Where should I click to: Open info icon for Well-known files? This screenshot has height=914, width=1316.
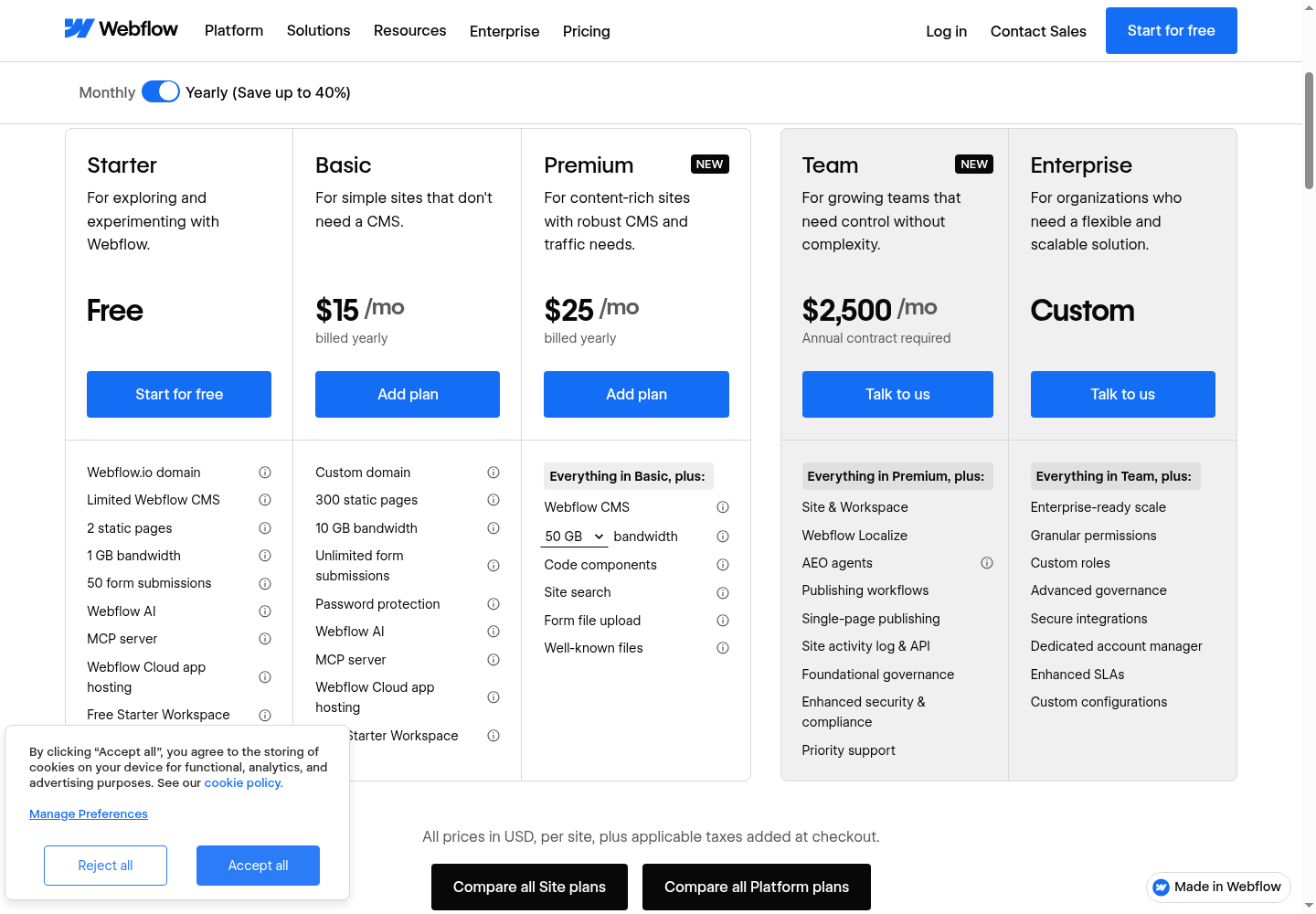click(x=723, y=648)
